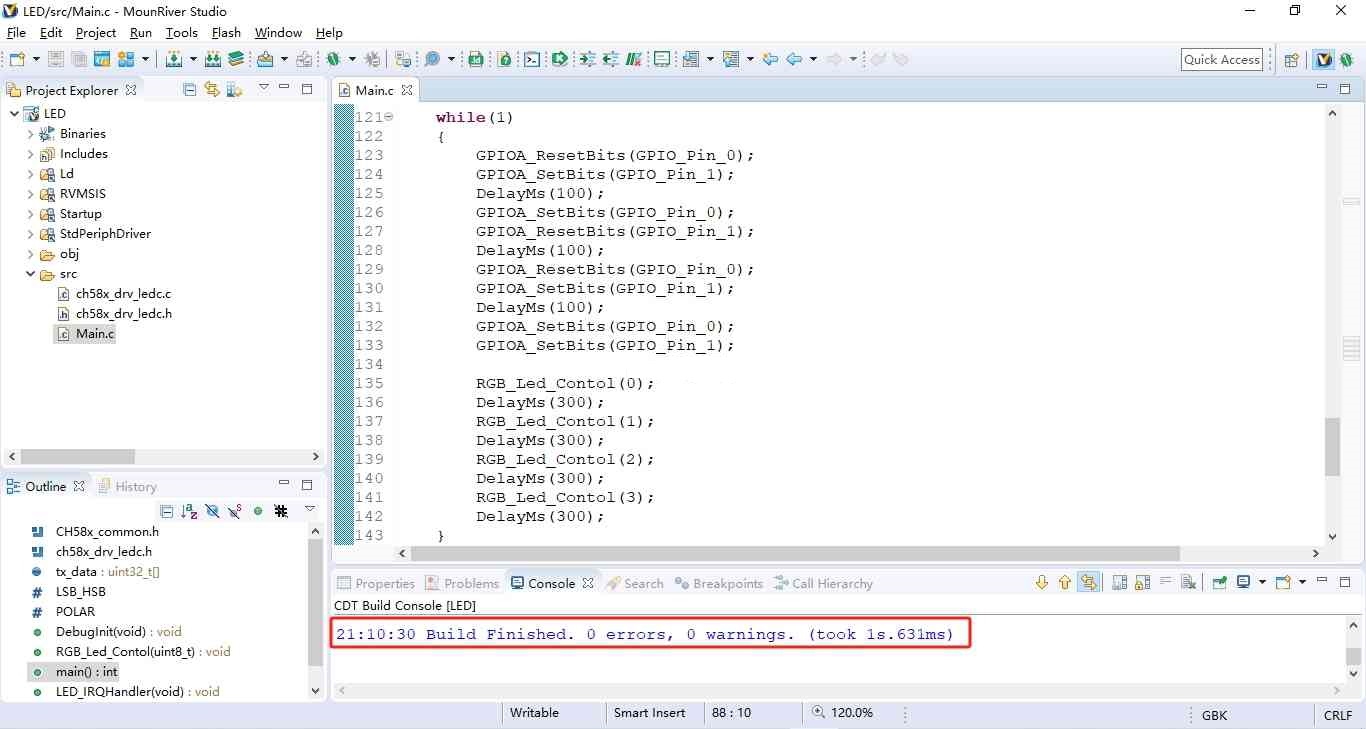The width and height of the screenshot is (1366, 729).
Task: Click the Download/flash chip icon
Action: pyautogui.click(x=265, y=60)
